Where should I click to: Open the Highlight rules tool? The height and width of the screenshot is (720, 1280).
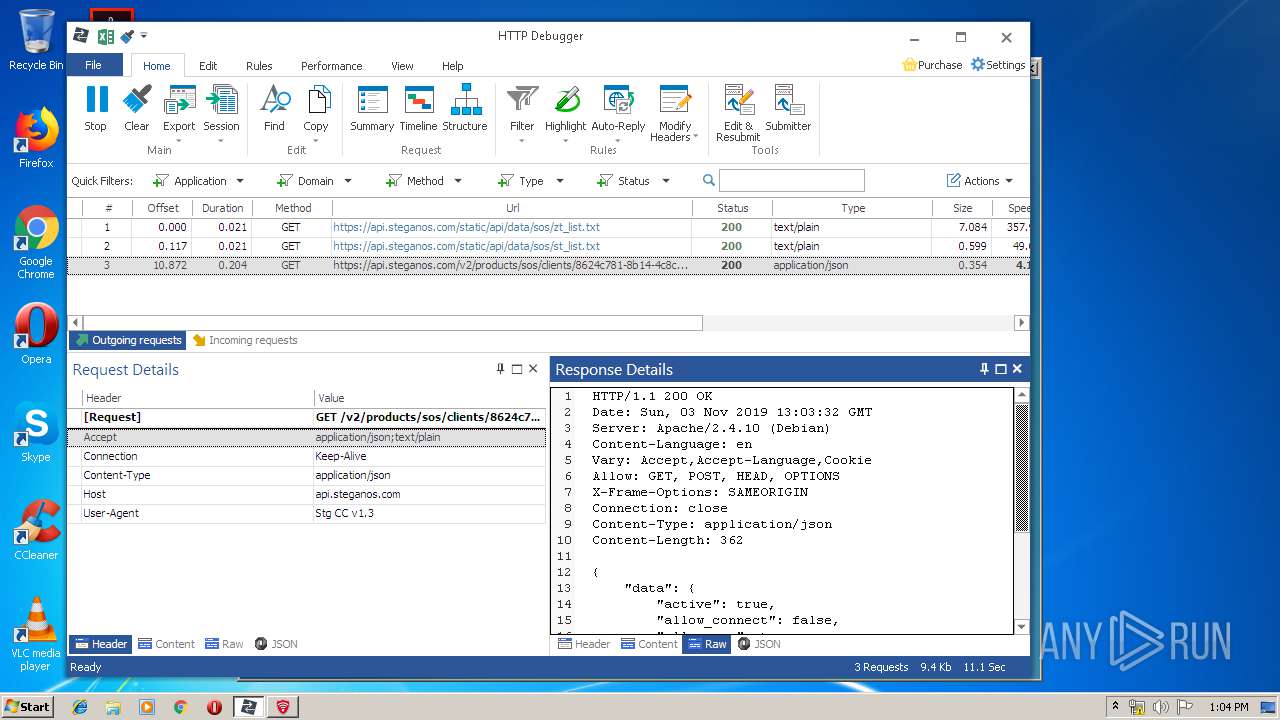[x=565, y=111]
